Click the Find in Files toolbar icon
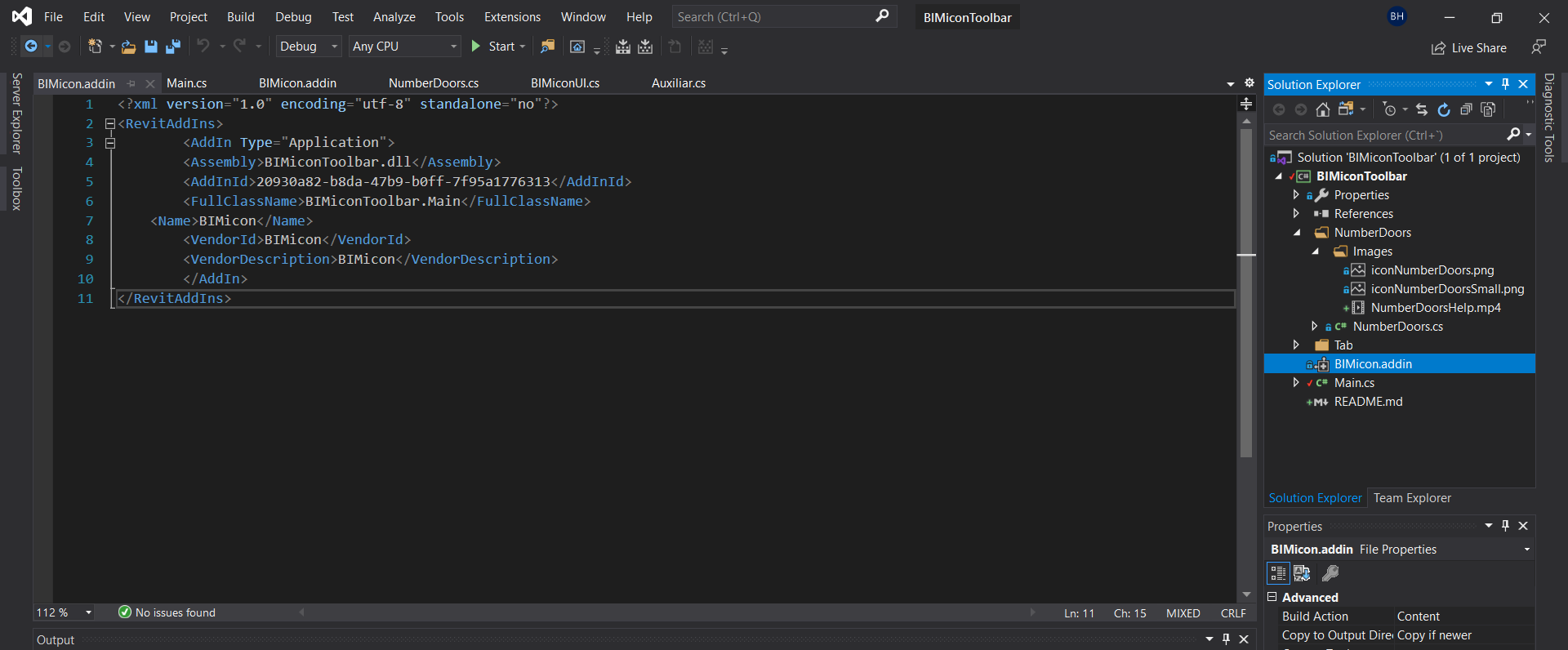 (x=547, y=47)
